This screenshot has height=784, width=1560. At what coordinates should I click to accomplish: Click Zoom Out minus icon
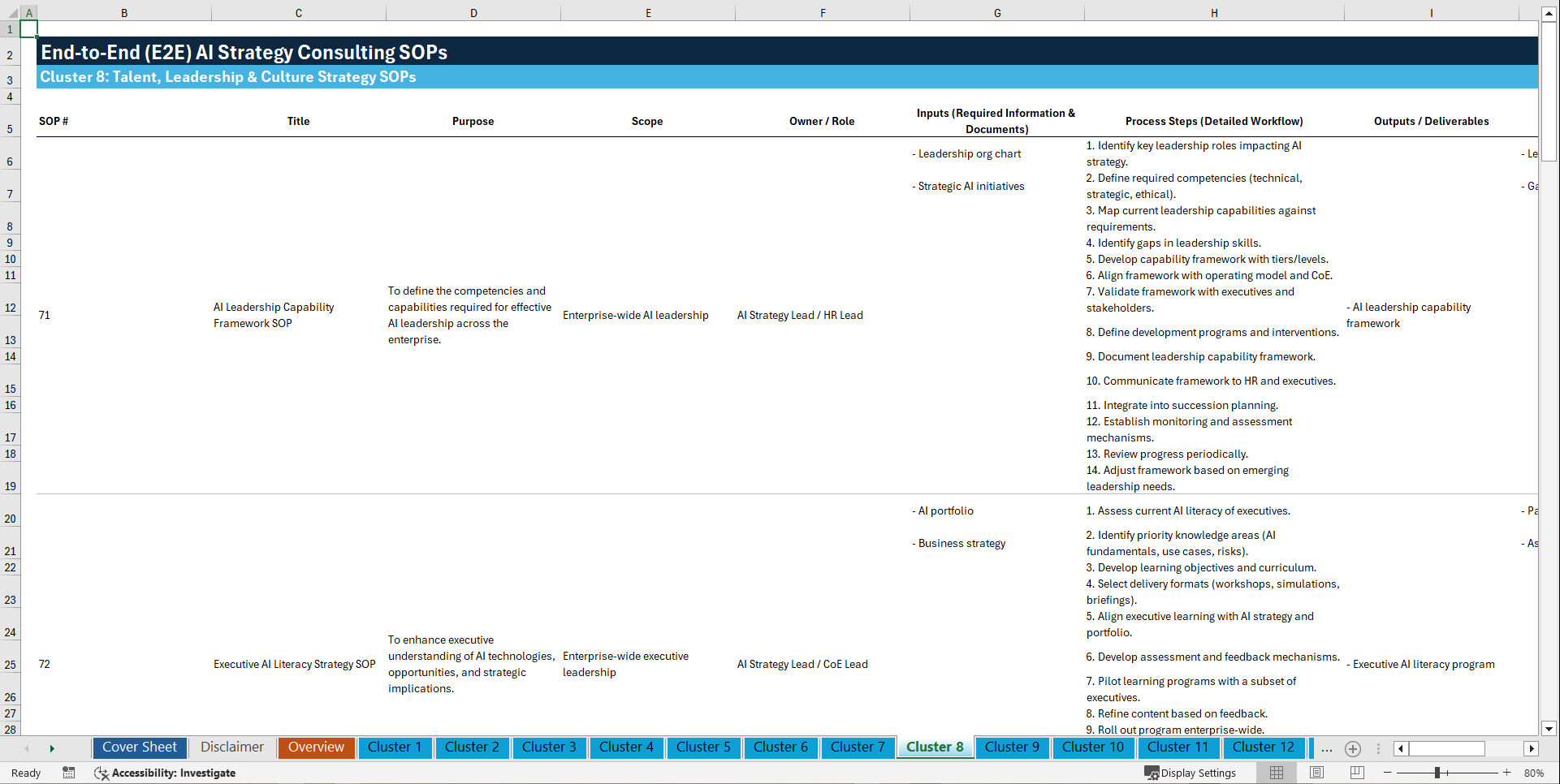coord(1387,773)
